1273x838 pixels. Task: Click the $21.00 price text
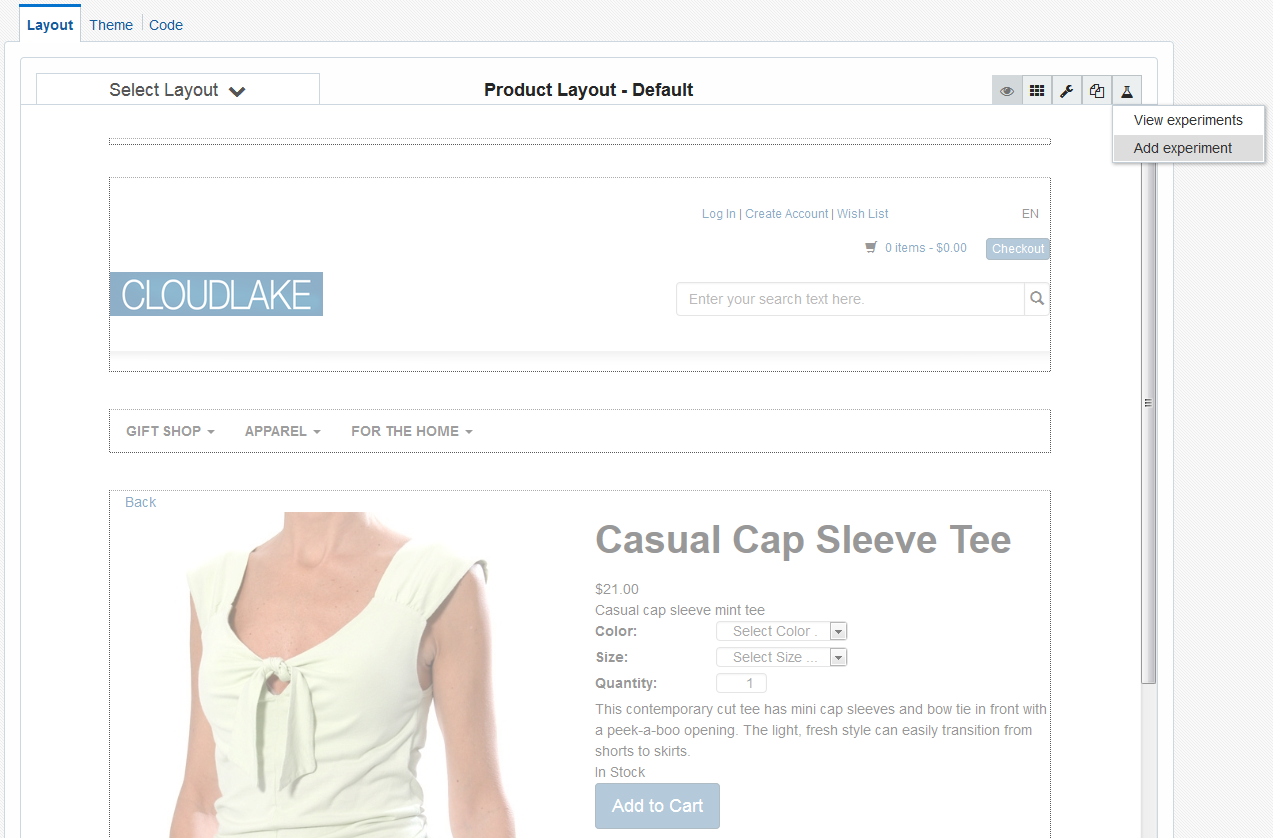[x=617, y=589]
